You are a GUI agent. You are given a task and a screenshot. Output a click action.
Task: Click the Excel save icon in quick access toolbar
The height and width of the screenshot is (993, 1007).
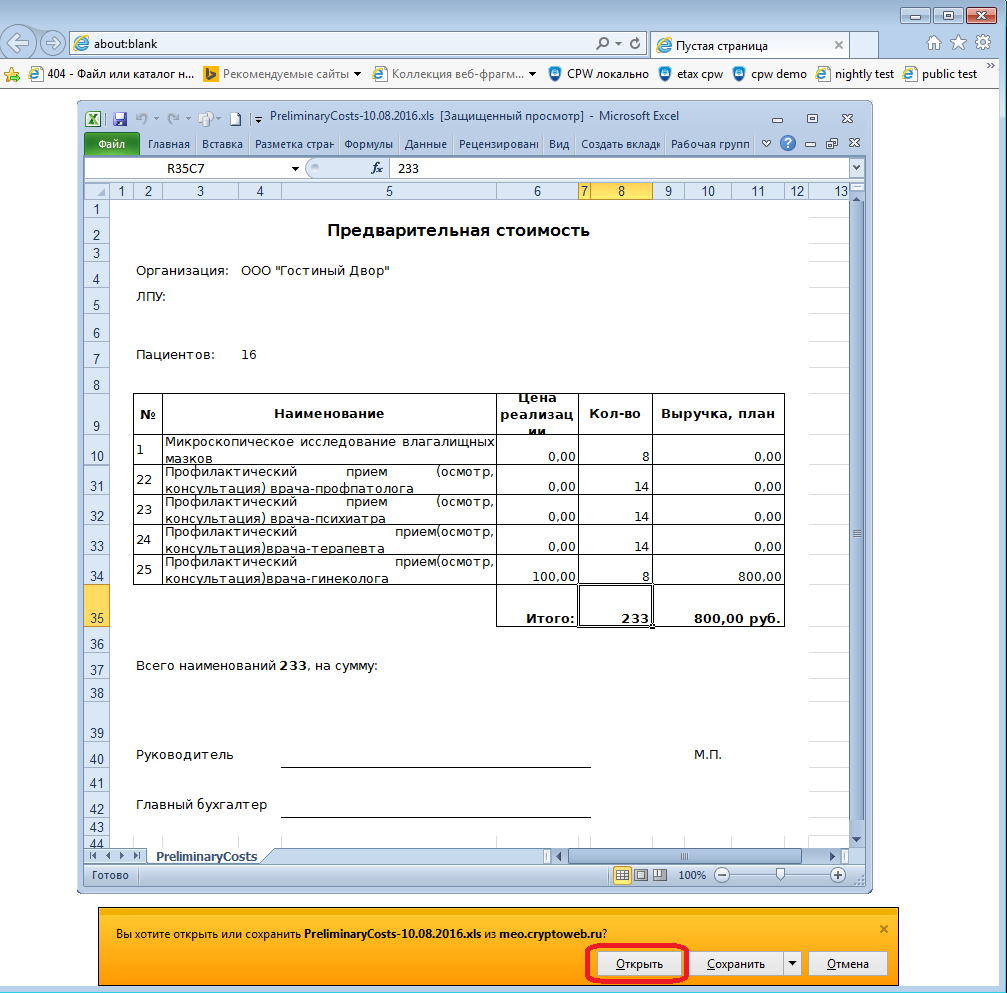coord(120,118)
